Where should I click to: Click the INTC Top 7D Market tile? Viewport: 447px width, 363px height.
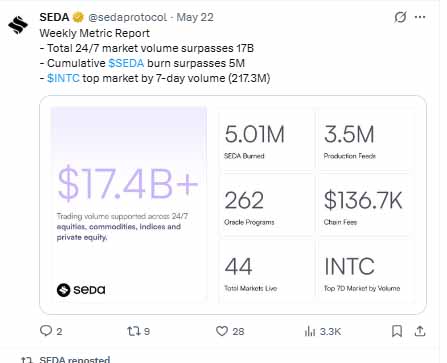click(365, 272)
